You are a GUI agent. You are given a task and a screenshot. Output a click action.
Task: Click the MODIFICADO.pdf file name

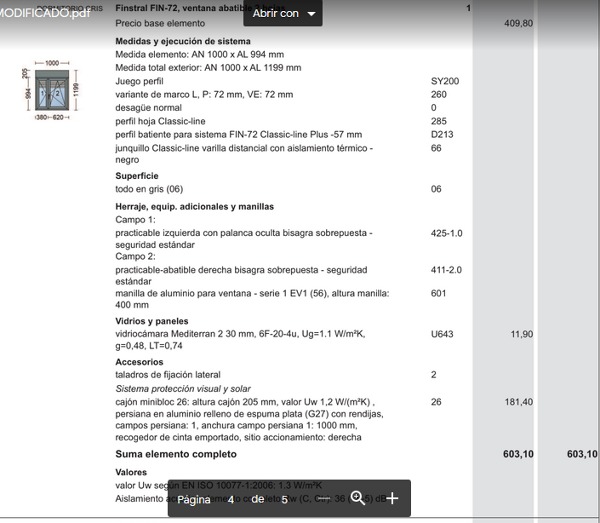[51, 13]
